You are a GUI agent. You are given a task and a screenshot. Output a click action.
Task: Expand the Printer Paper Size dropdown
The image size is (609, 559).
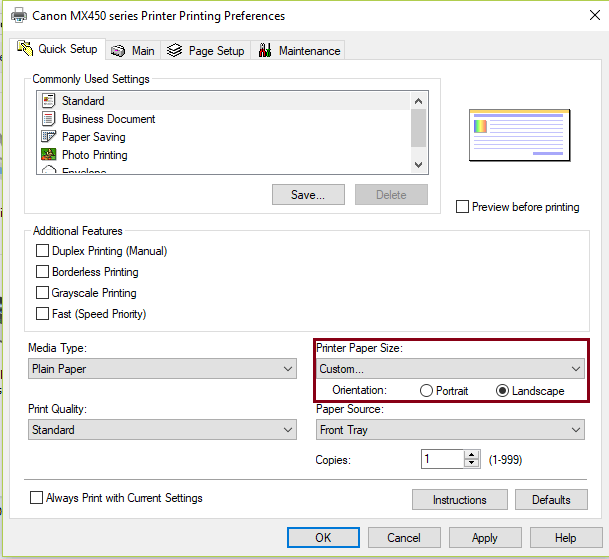point(450,369)
